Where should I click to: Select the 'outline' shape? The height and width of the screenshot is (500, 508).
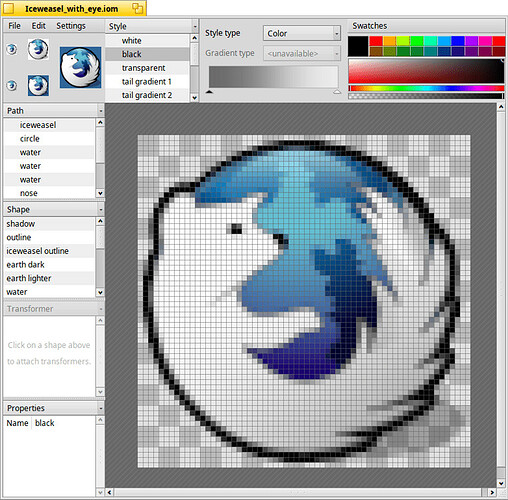(49, 237)
